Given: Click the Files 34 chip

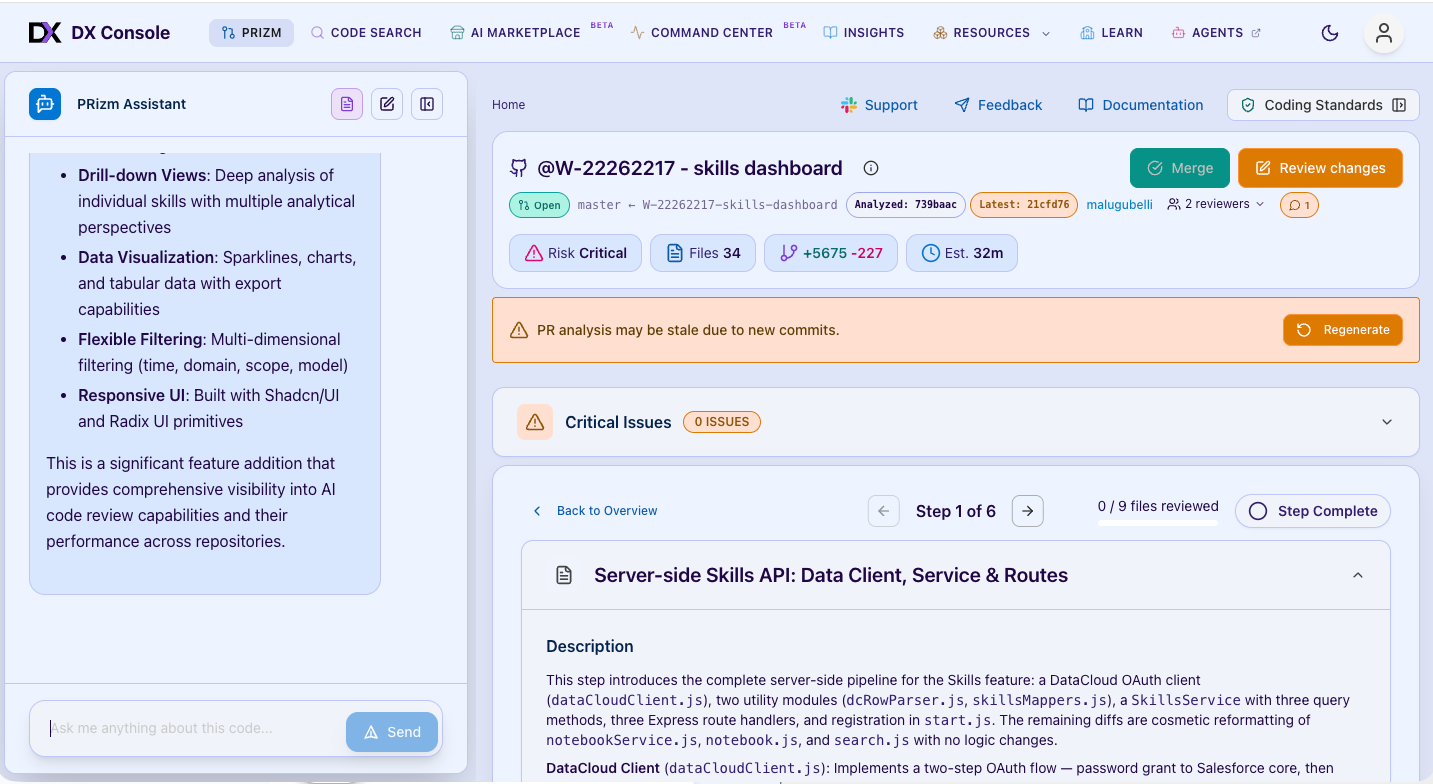Looking at the screenshot, I should click(x=703, y=253).
